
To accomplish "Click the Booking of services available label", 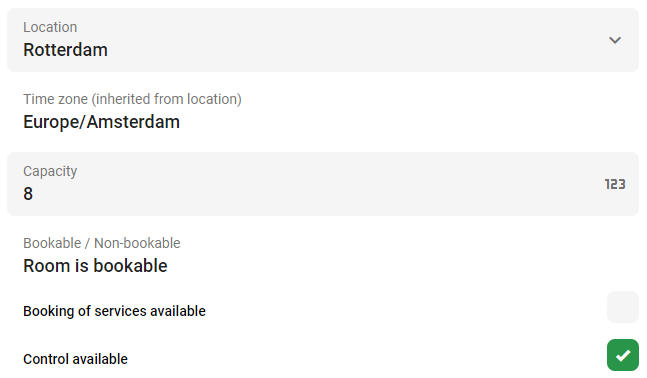I will click(x=114, y=311).
